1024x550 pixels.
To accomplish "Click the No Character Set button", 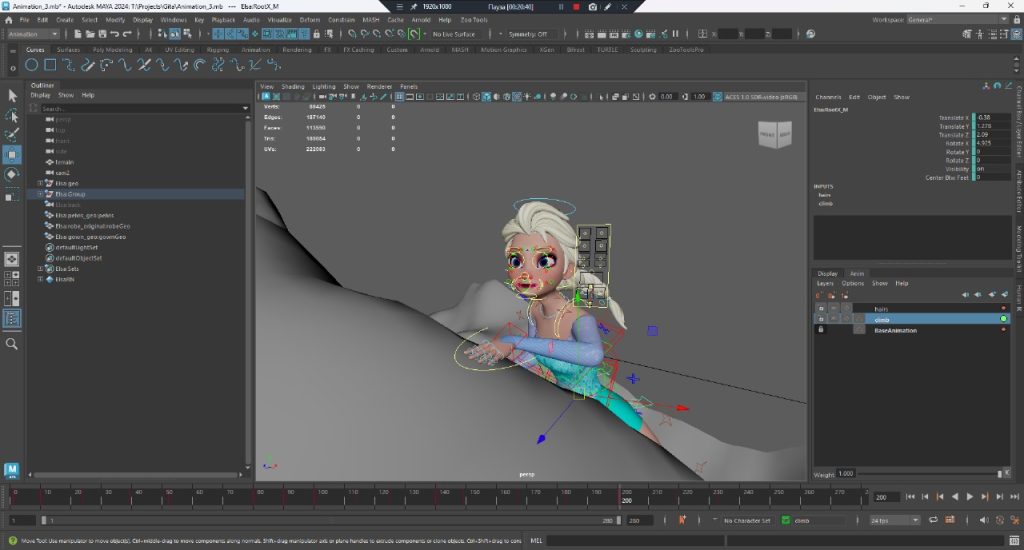I will [x=747, y=521].
